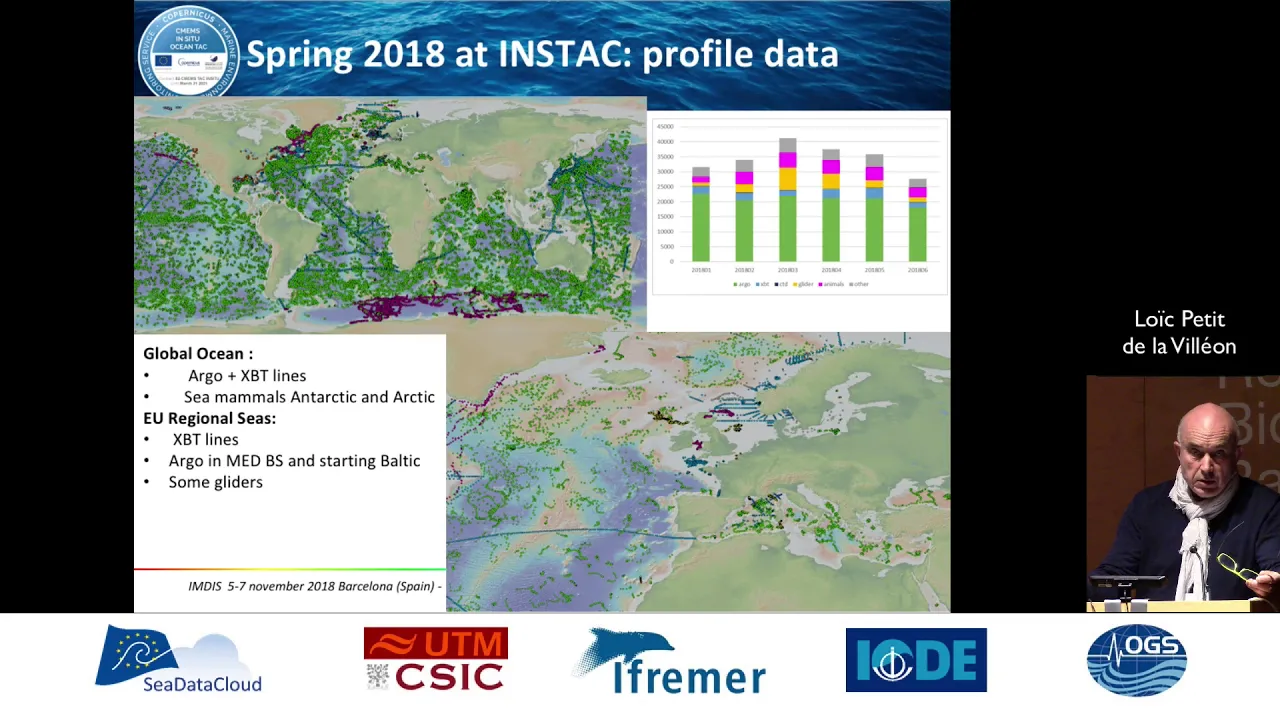
Task: Click the IODE logo
Action: [x=916, y=660]
